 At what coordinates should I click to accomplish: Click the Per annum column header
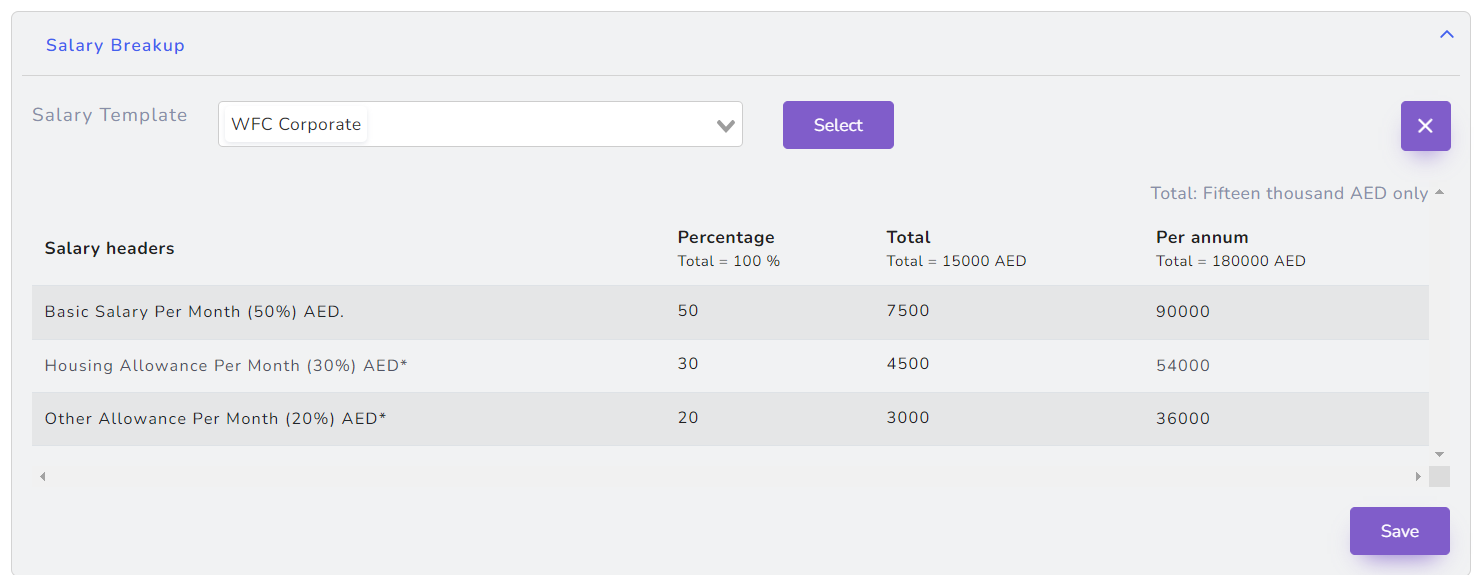pos(1202,238)
